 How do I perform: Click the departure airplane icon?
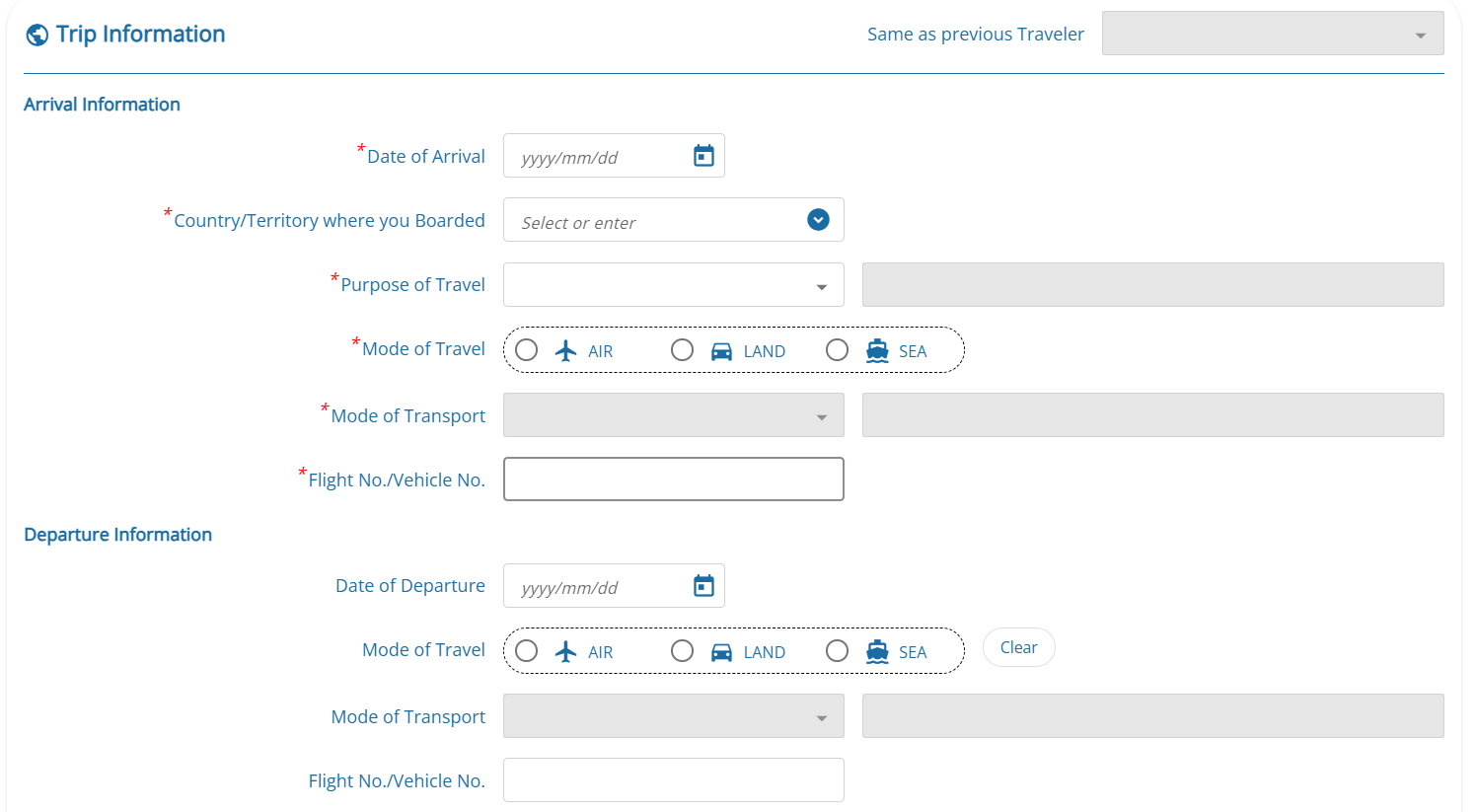[x=565, y=651]
